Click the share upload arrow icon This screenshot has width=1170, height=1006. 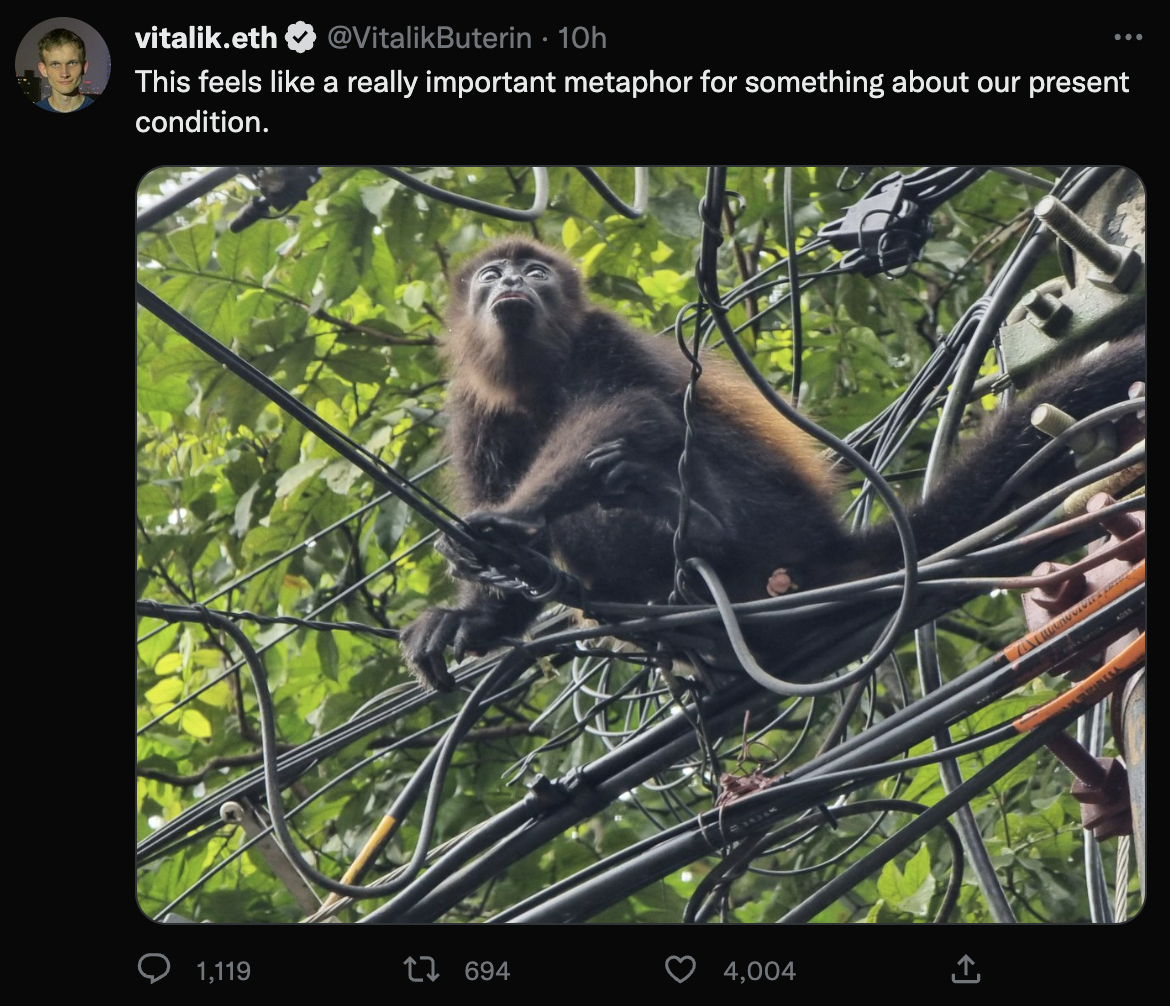pos(964,968)
